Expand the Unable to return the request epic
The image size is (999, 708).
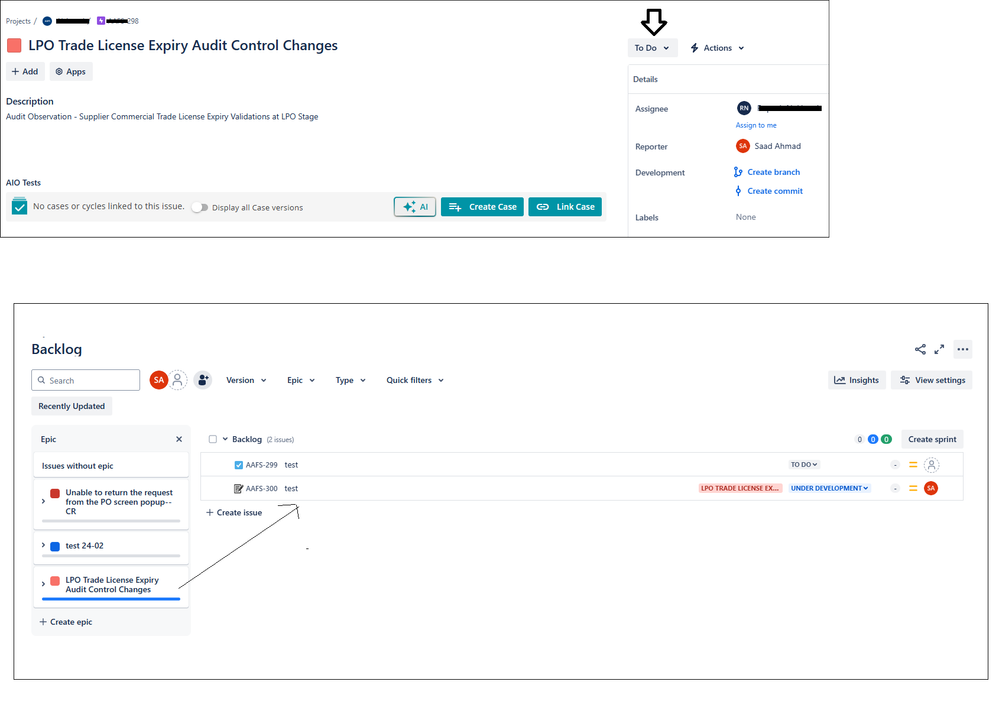point(43,502)
